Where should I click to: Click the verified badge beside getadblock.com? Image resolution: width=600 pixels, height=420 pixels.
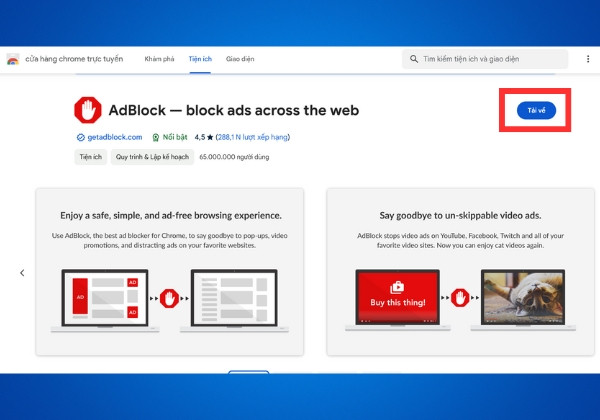pos(80,137)
